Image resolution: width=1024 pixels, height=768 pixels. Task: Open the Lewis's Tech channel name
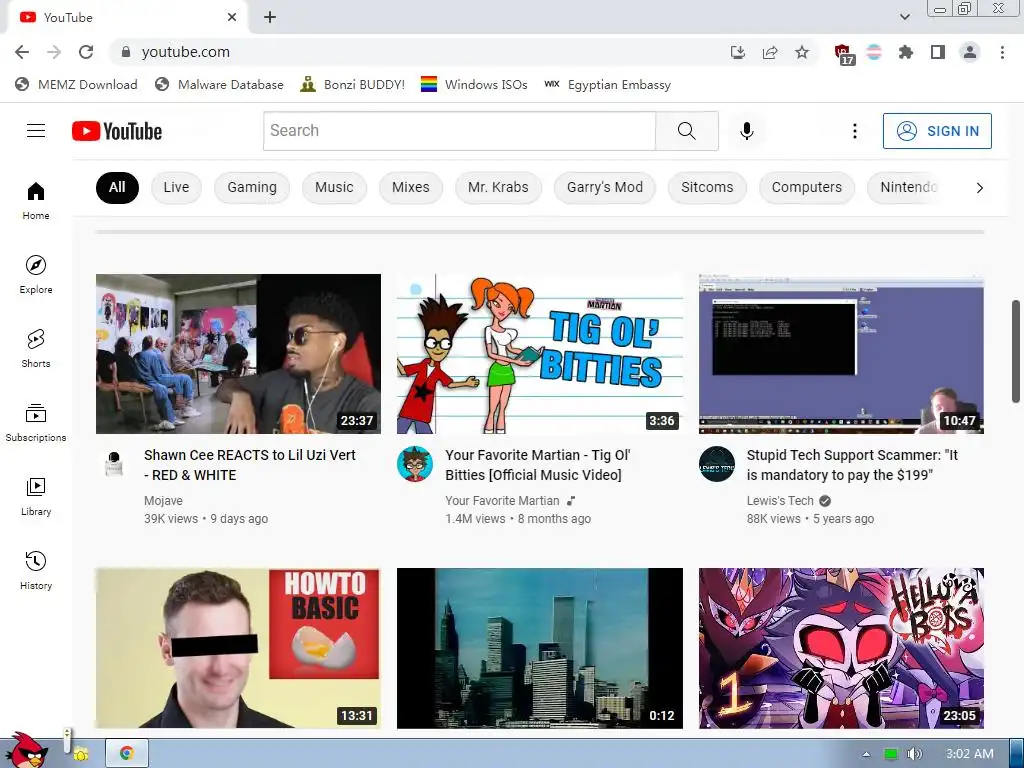(780, 501)
